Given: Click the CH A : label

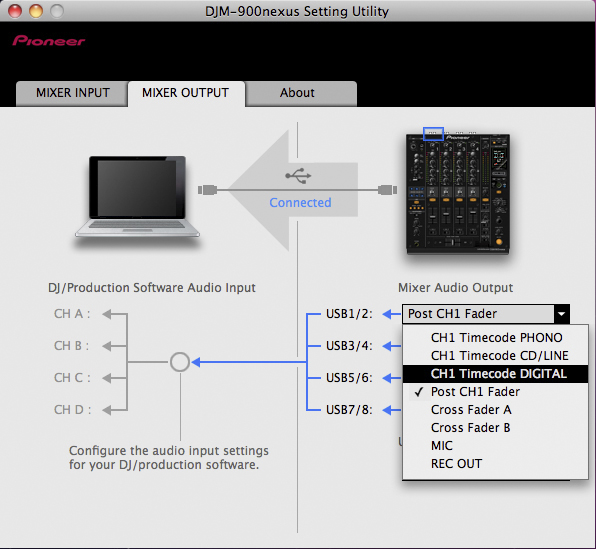Looking at the screenshot, I should tap(72, 314).
